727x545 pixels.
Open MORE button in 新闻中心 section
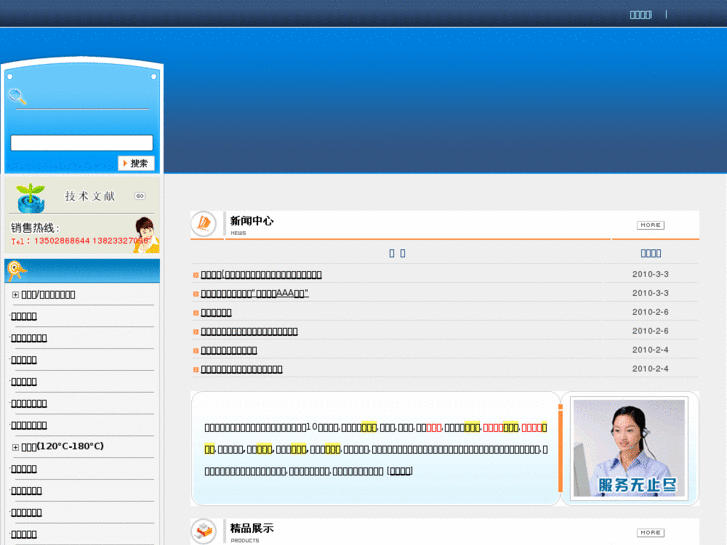(650, 225)
